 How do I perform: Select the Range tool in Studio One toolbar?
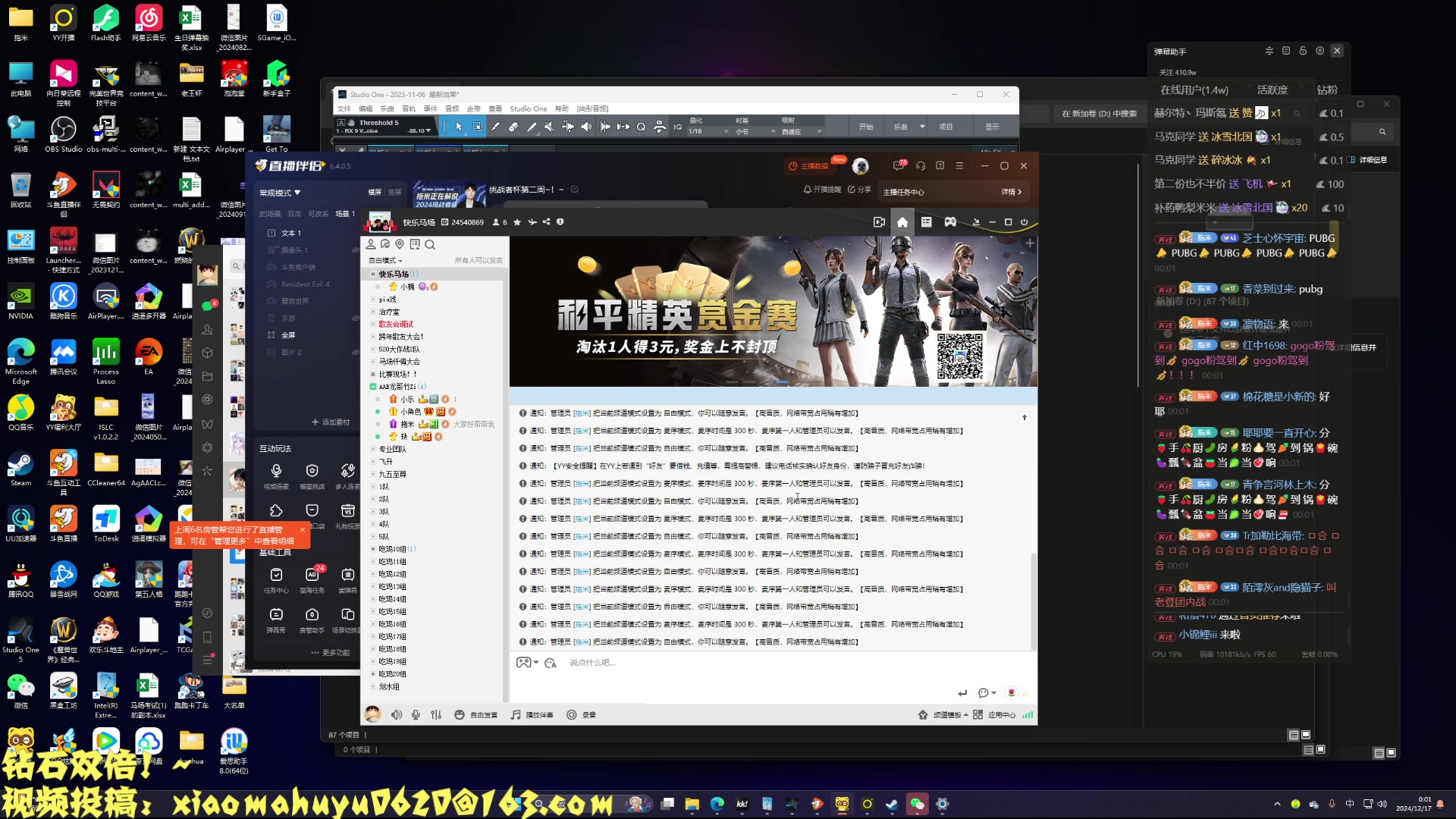coord(477,127)
